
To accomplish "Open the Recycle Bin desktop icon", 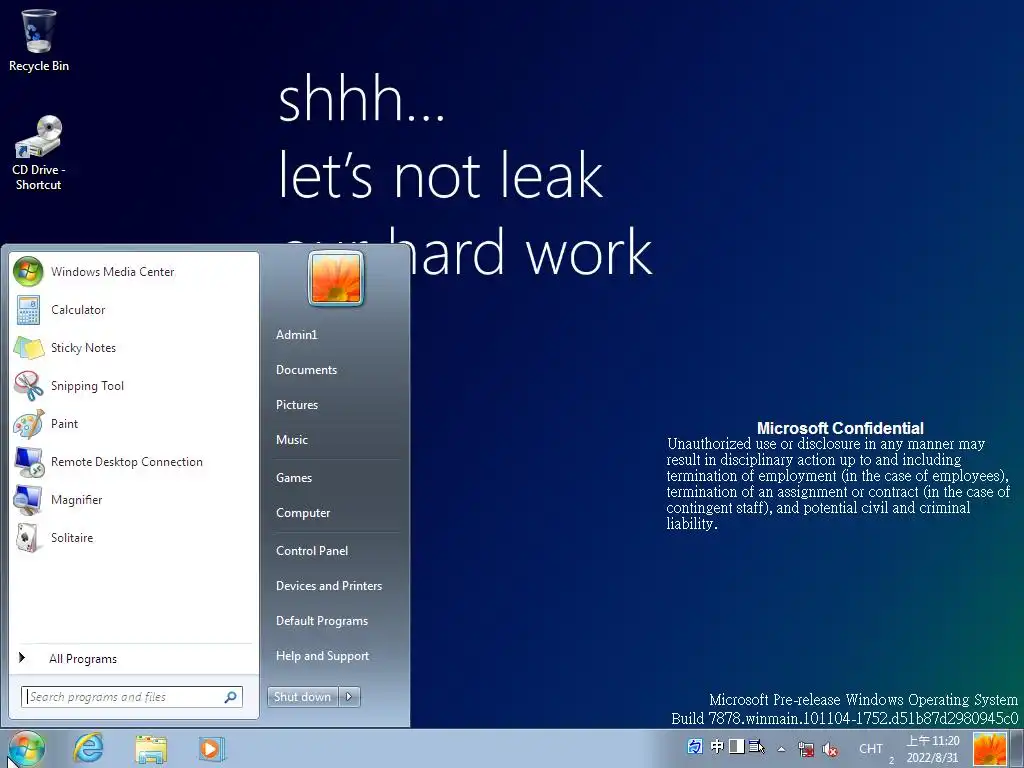I will (x=39, y=40).
